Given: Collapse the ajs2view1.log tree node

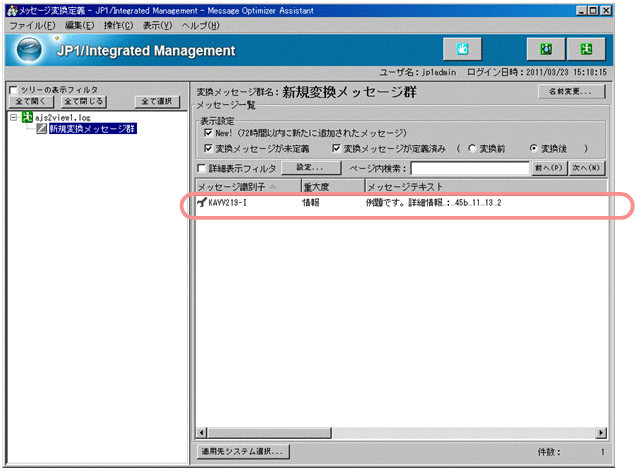Looking at the screenshot, I should (x=12, y=117).
